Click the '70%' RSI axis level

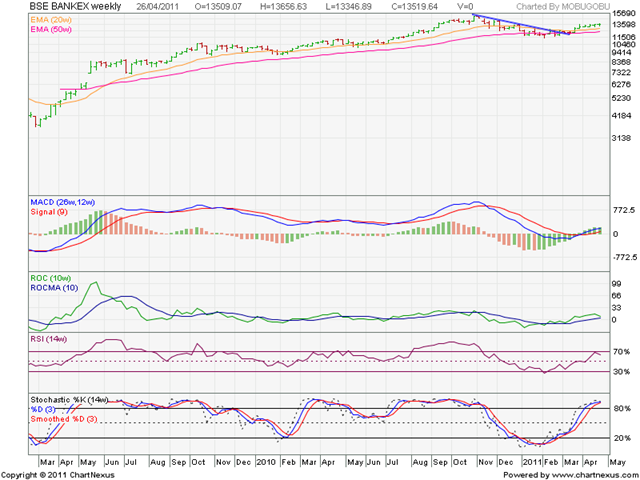[x=622, y=351]
